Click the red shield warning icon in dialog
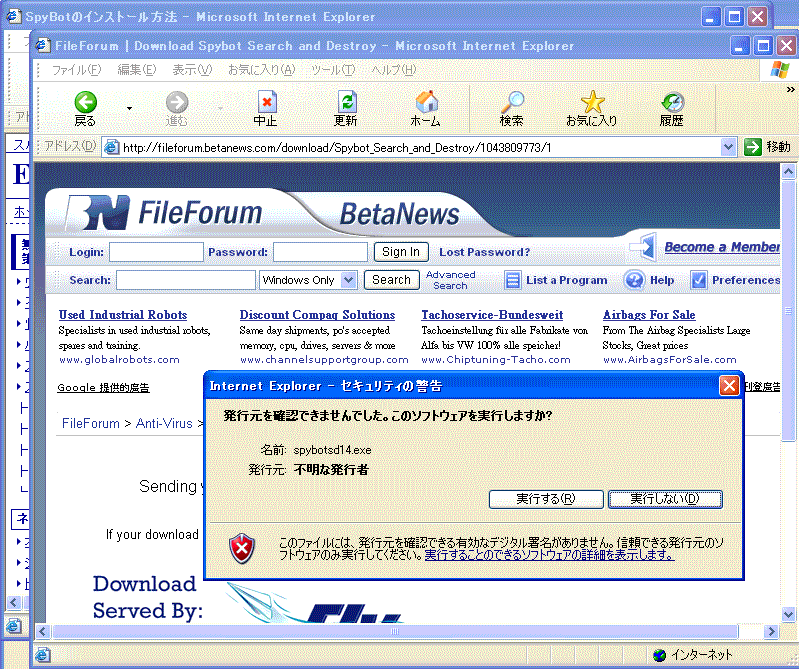Viewport: 799px width, 669px height. [x=242, y=549]
